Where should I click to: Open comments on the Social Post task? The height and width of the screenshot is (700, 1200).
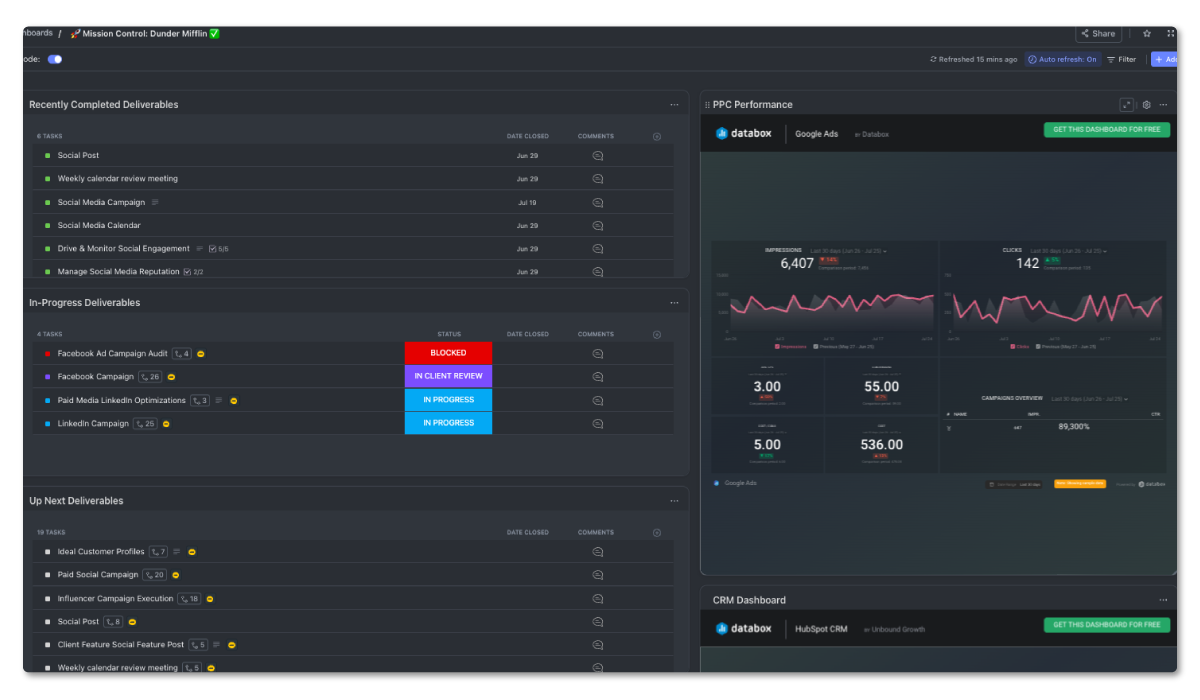pyautogui.click(x=597, y=155)
